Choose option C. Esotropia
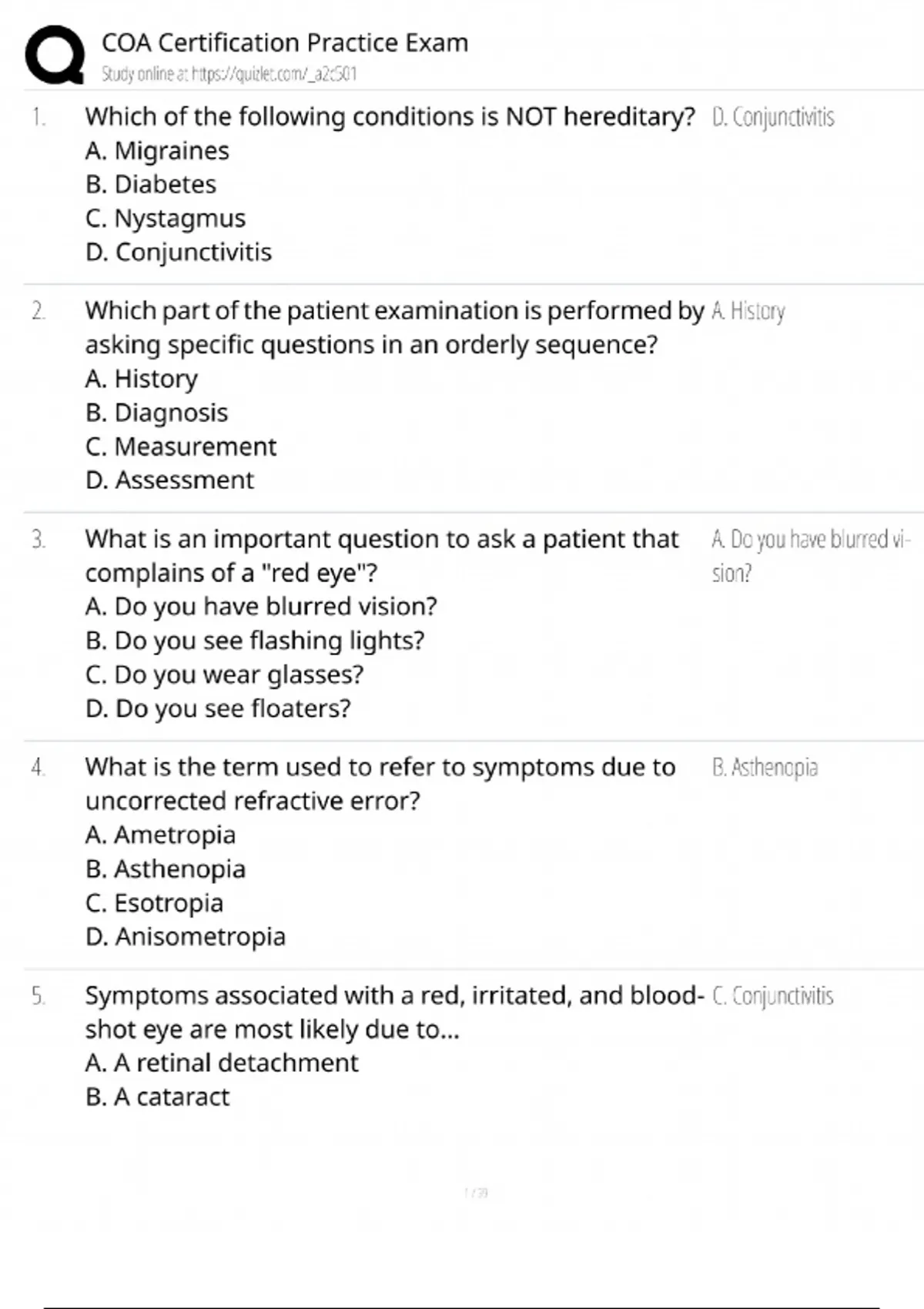The image size is (924, 1309). click(x=154, y=902)
